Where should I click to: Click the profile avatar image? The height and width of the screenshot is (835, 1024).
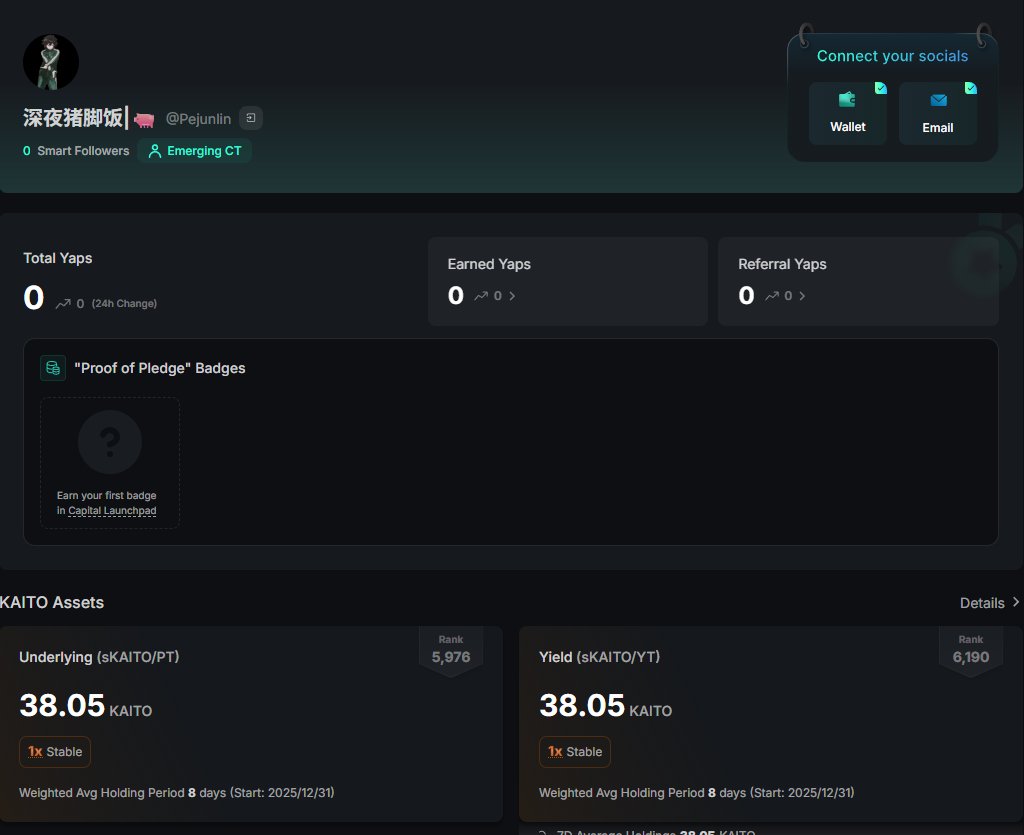pos(51,62)
